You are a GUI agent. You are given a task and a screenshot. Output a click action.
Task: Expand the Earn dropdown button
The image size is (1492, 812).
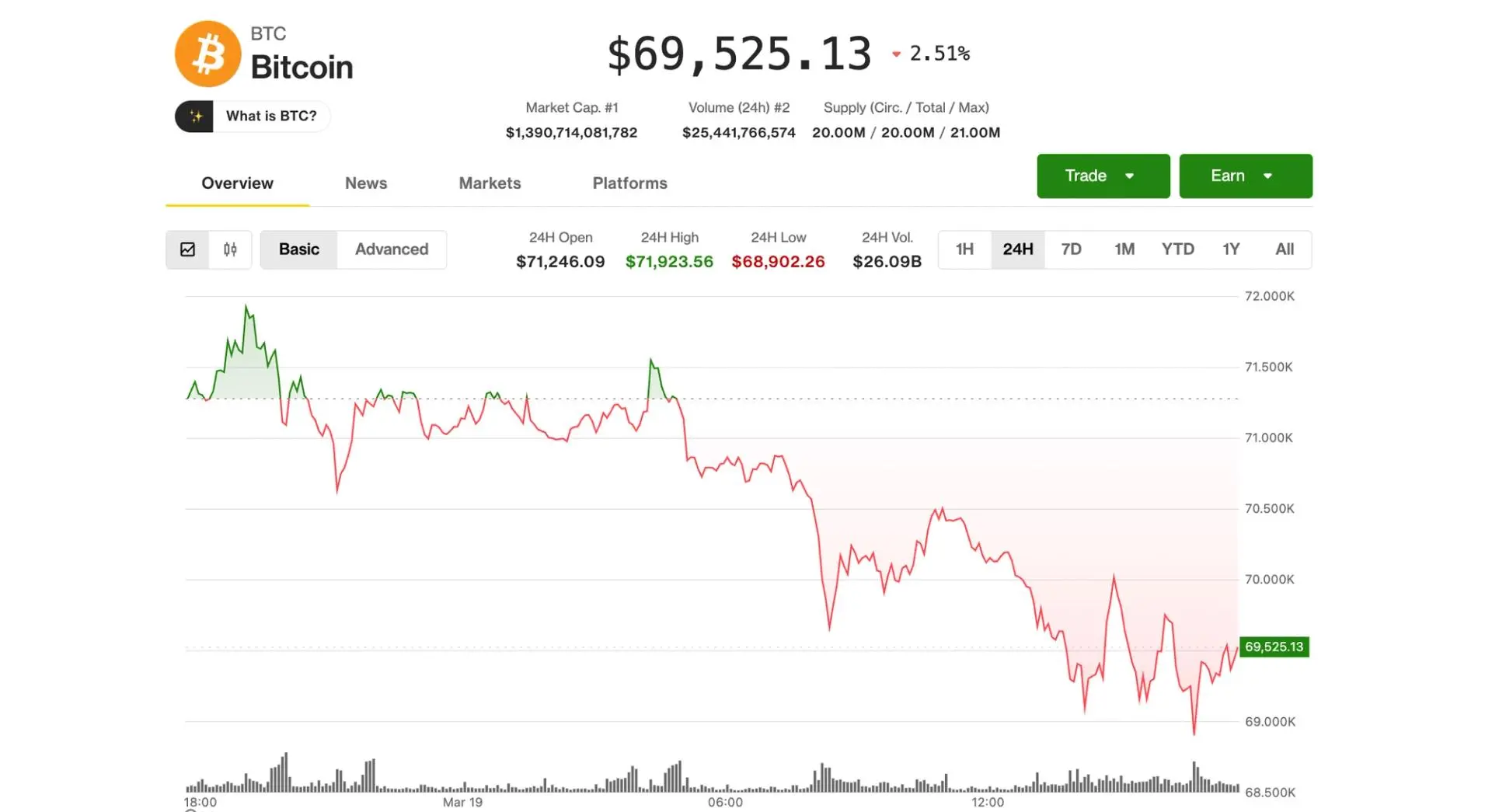[1245, 176]
